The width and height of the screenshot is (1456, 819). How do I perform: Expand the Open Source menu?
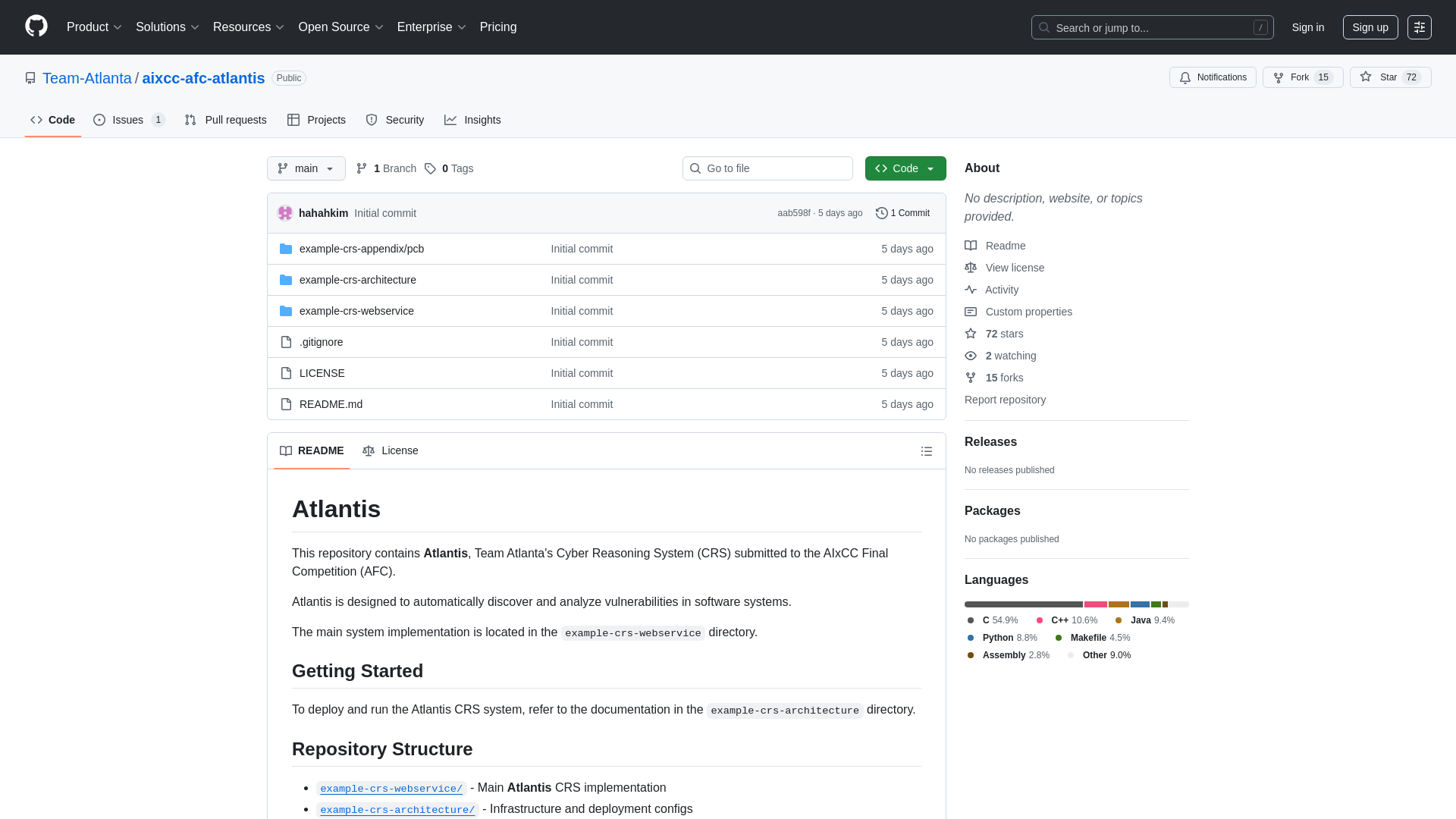340,27
